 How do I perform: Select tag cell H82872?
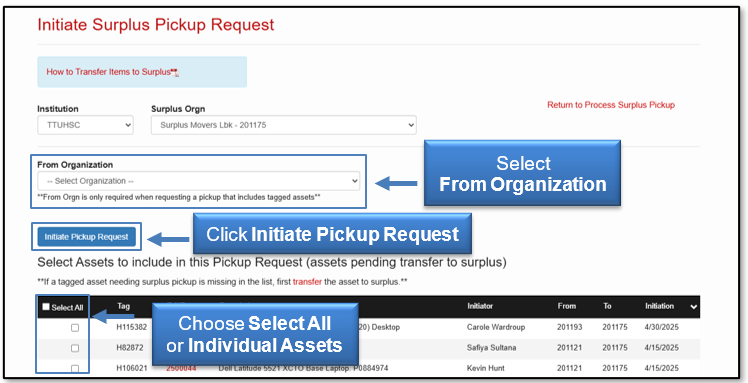tap(130, 348)
